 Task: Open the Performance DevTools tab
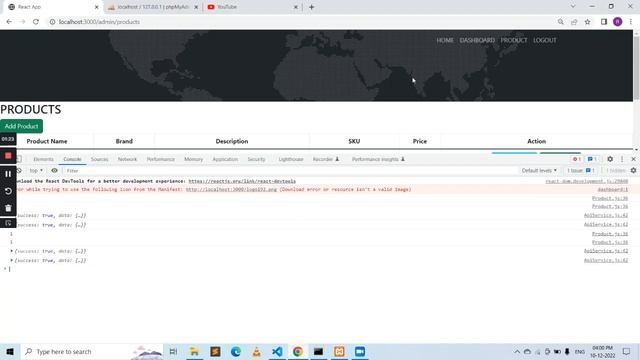point(160,159)
